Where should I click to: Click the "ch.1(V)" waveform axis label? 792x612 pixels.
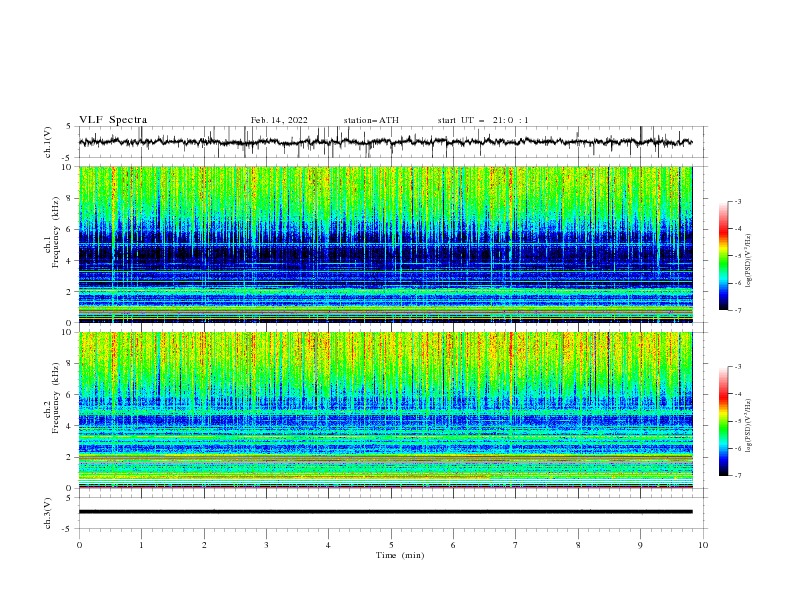pyautogui.click(x=48, y=142)
